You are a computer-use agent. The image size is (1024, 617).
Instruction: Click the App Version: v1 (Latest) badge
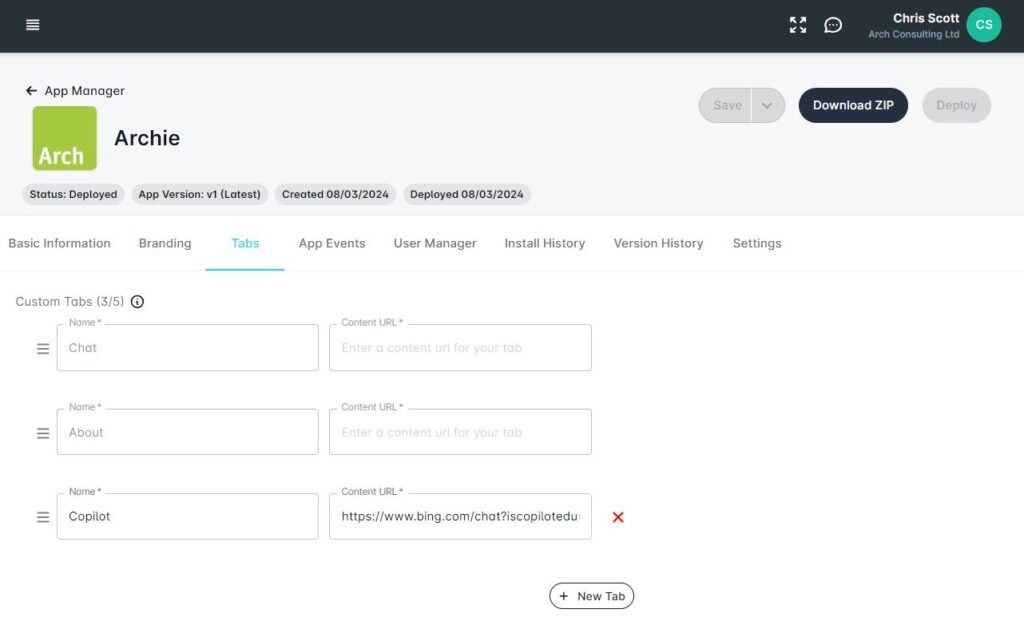199,195
